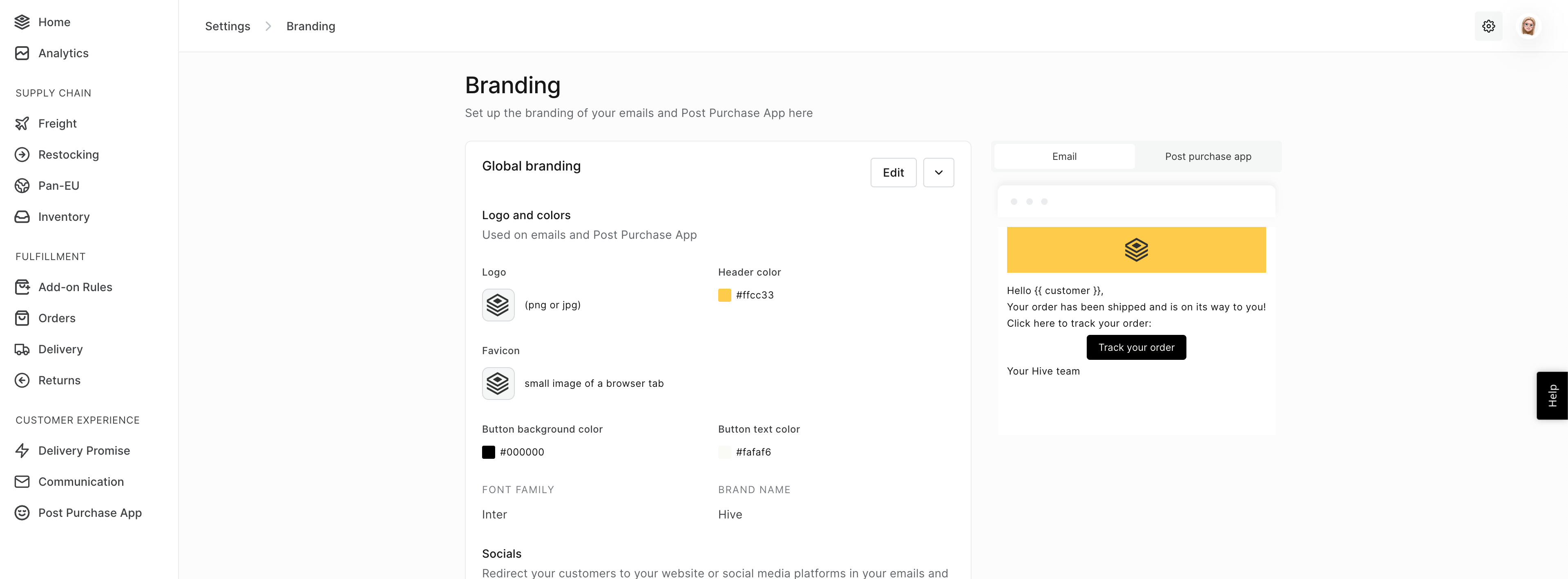Open the user avatar profile menu
Screen dimensions: 1568x579
coord(1528,26)
